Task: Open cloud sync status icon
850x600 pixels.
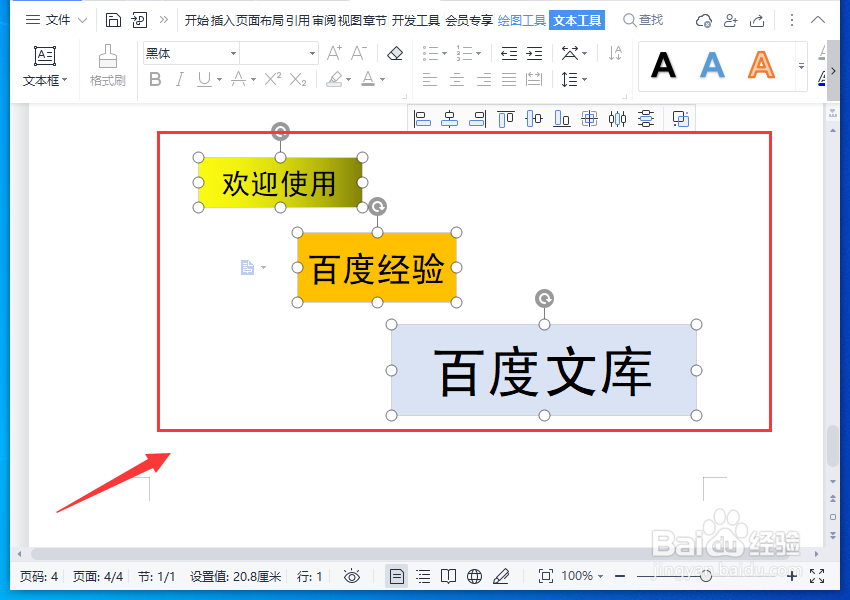Action: [704, 21]
